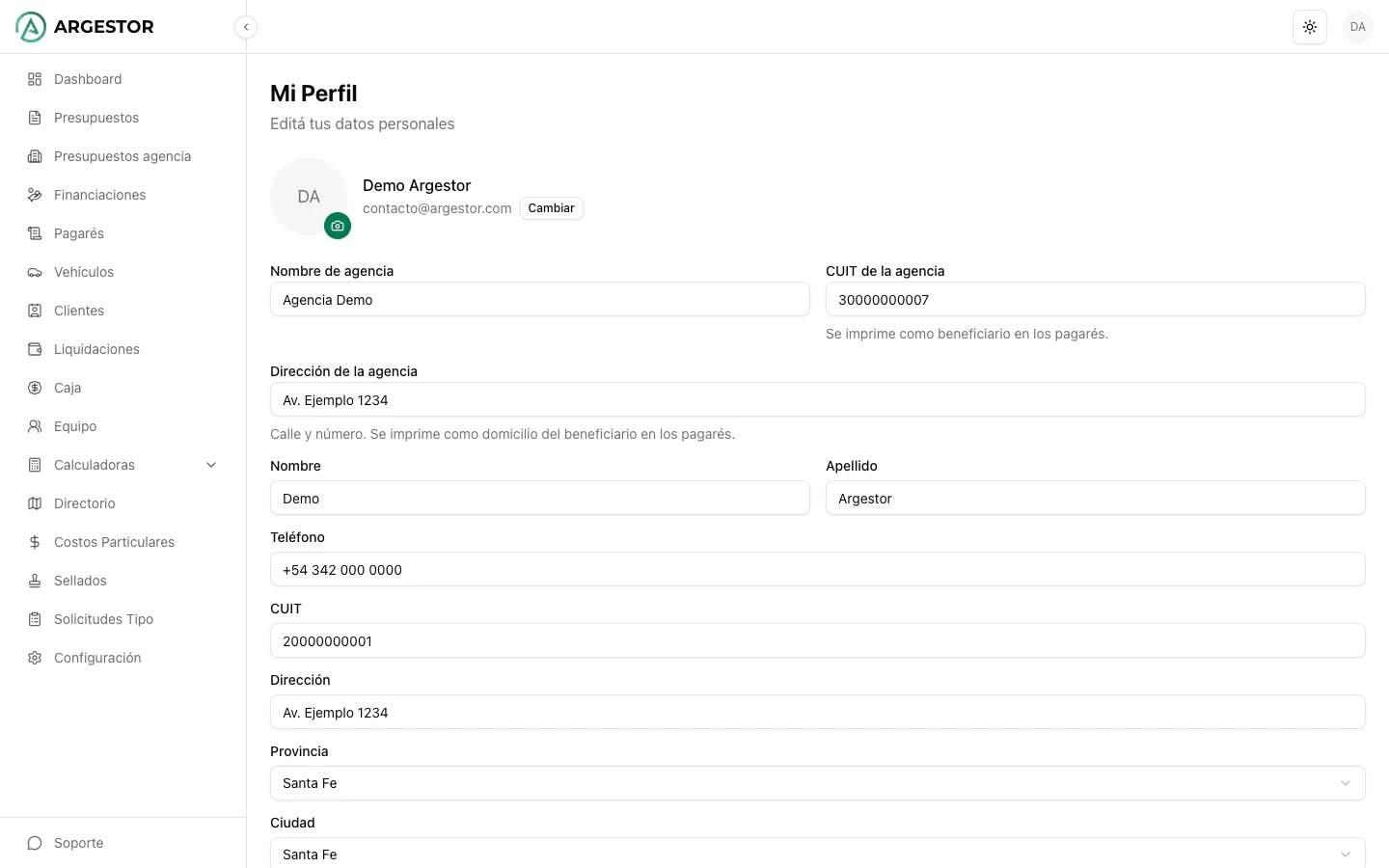Click the Equipo users icon
The width and height of the screenshot is (1389, 868).
coord(35,426)
